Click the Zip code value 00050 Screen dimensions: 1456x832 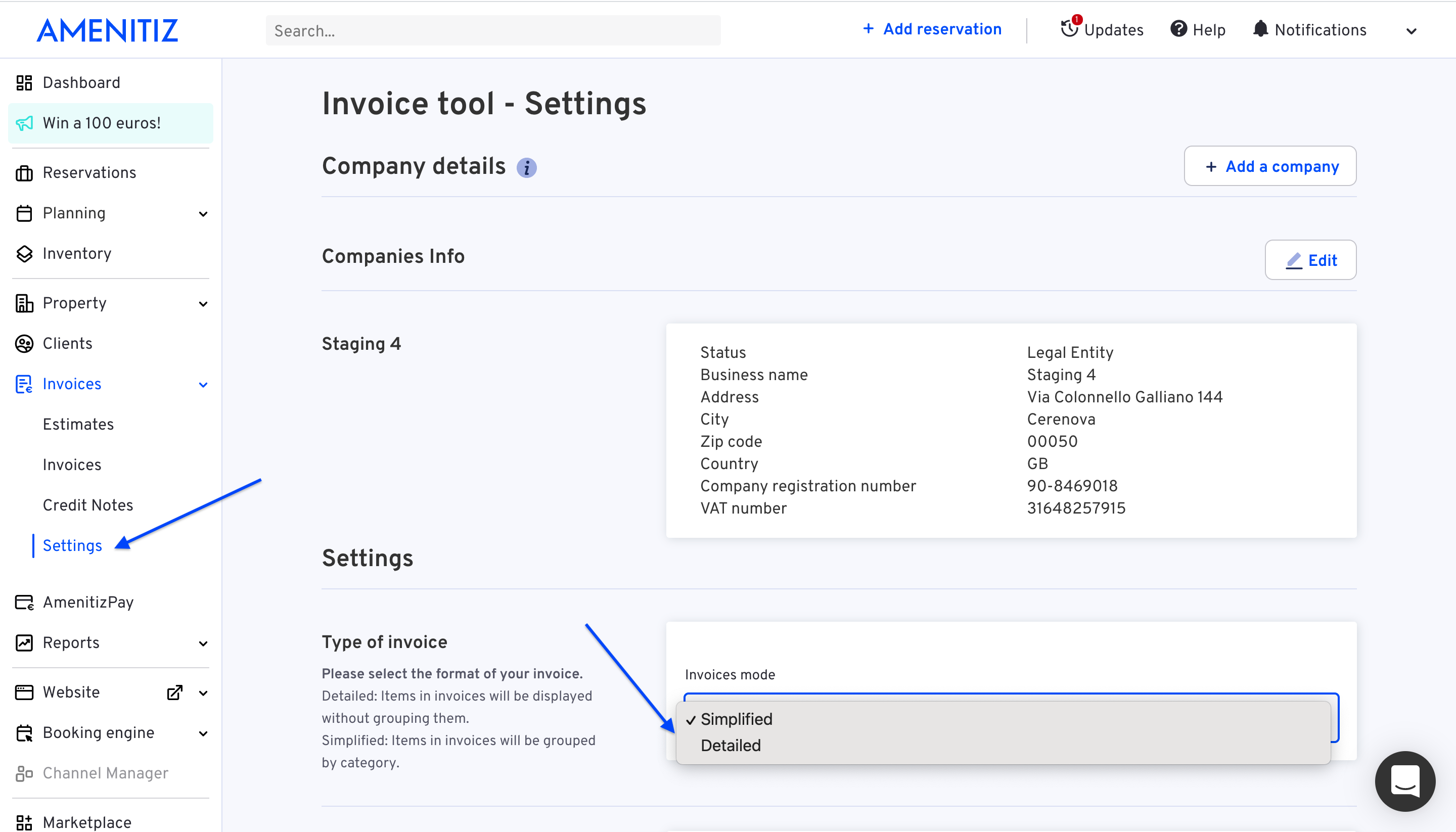point(1052,441)
